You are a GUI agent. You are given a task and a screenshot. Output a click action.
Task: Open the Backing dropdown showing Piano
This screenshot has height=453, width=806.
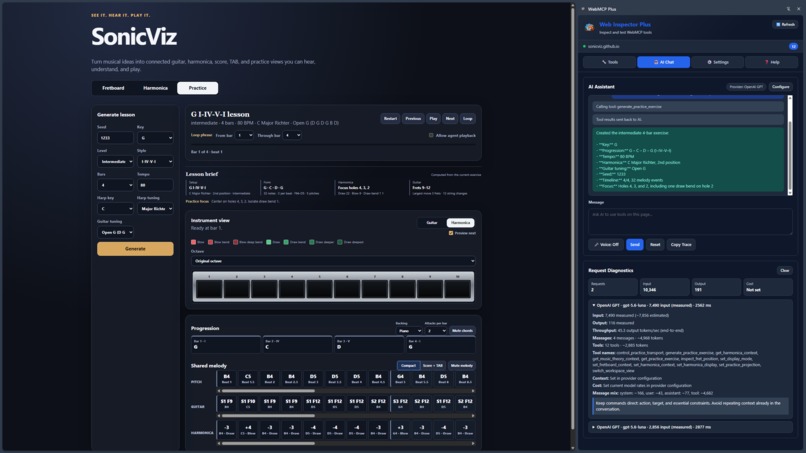pyautogui.click(x=409, y=331)
